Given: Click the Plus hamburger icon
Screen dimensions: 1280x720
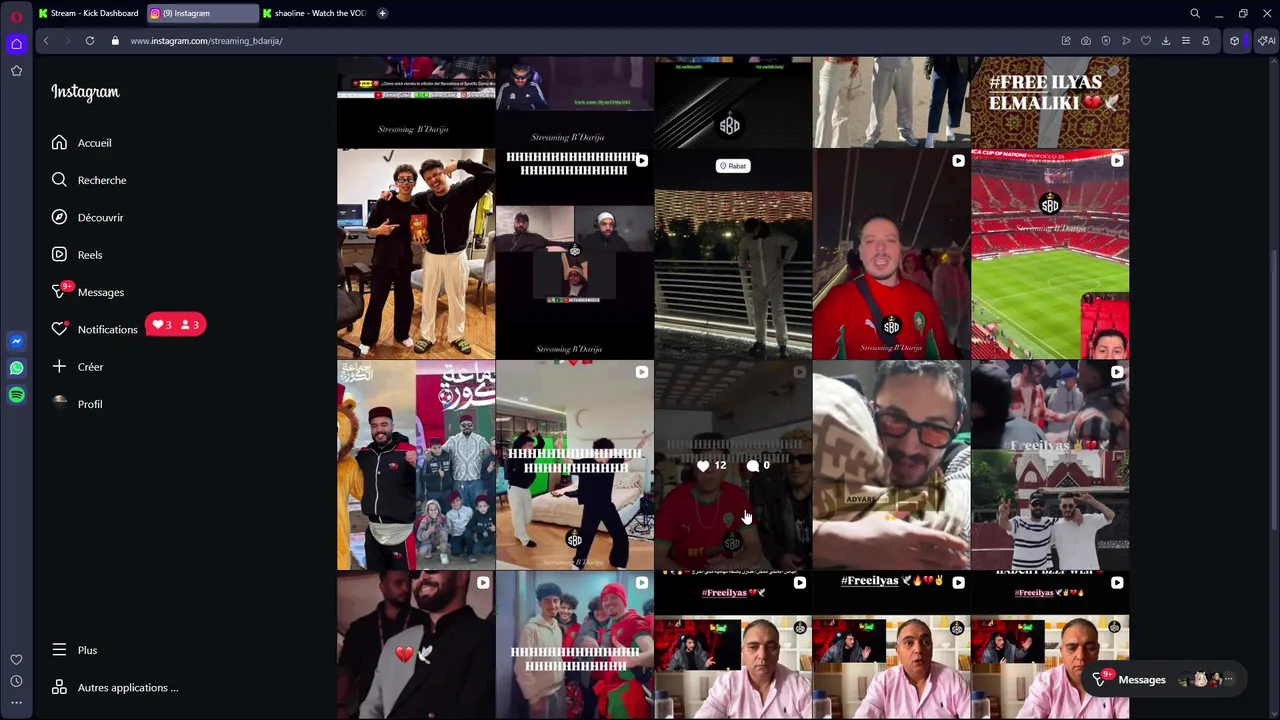Looking at the screenshot, I should coord(59,650).
